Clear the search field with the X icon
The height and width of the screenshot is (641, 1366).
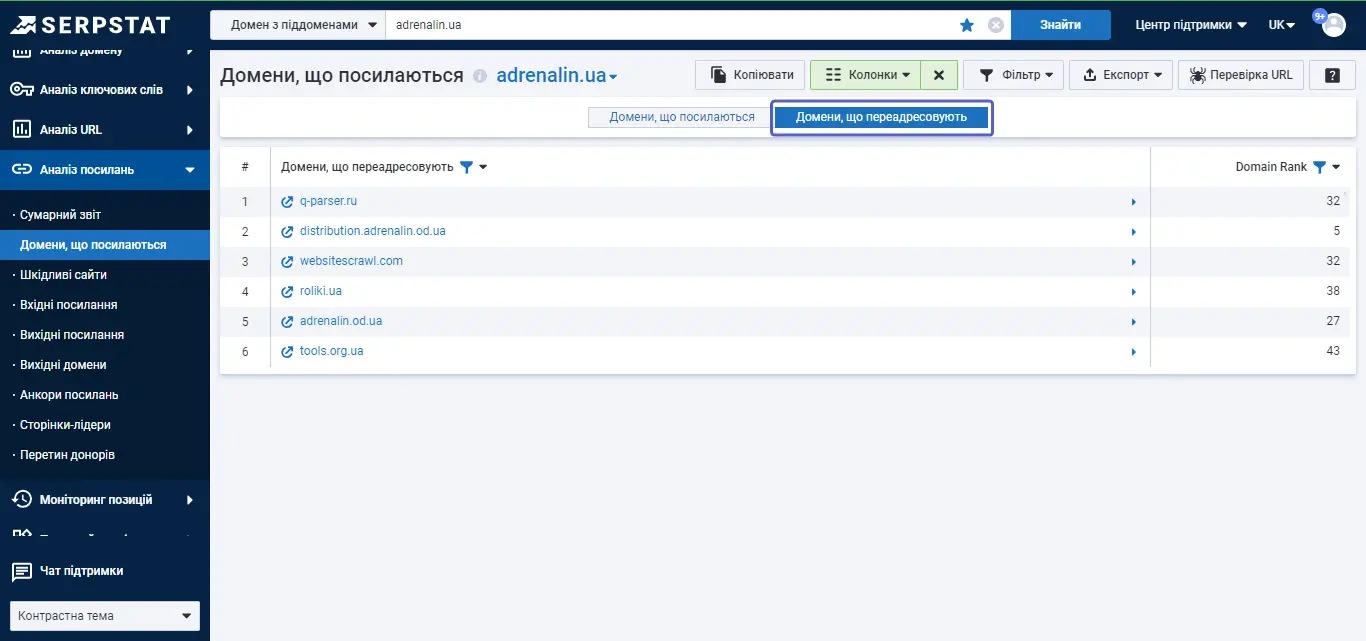(996, 25)
